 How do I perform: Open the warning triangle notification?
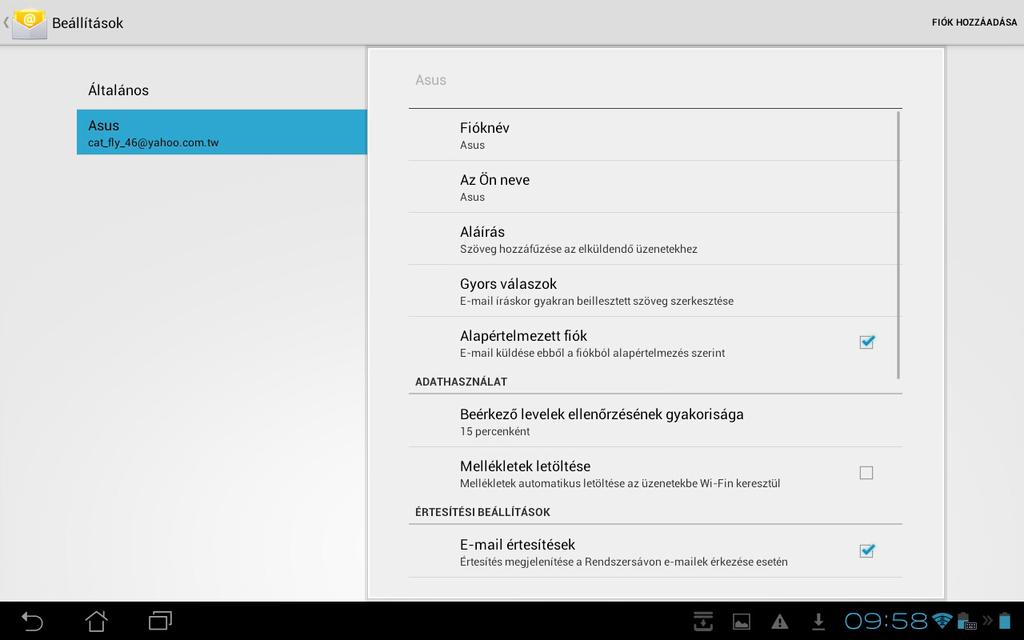pyautogui.click(x=780, y=622)
